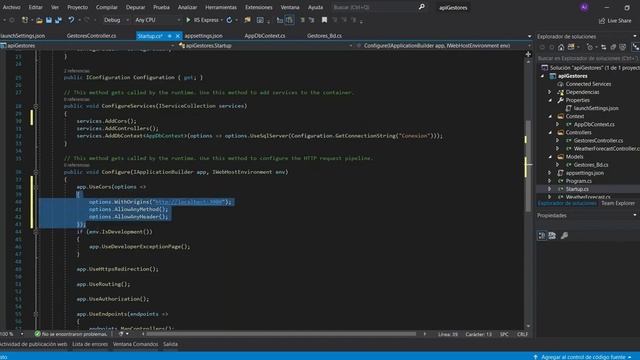Open the Archivo menu

11,7
